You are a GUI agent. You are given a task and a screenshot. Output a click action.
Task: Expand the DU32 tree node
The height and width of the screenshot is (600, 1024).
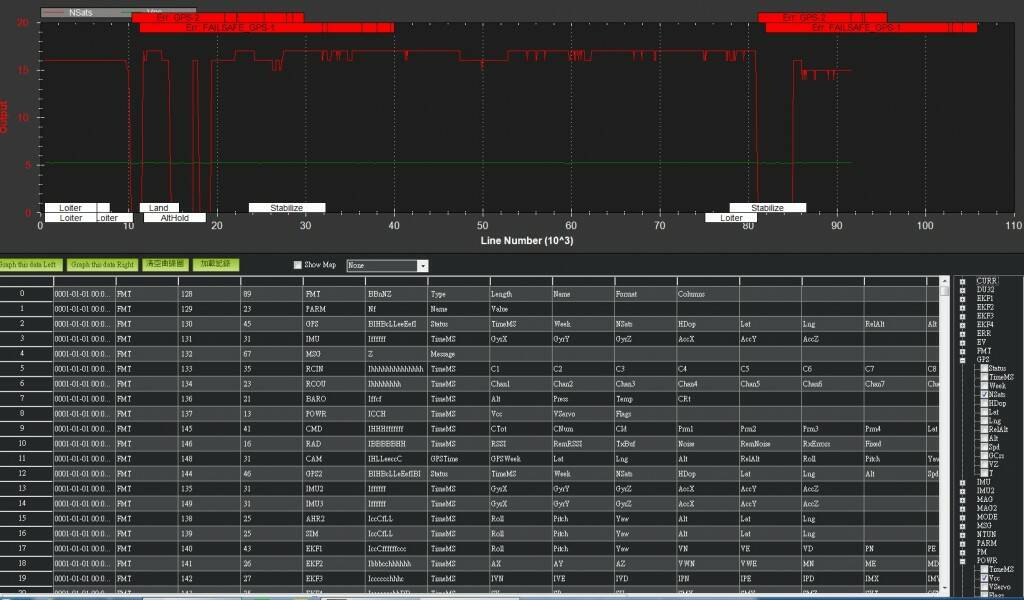pos(963,290)
